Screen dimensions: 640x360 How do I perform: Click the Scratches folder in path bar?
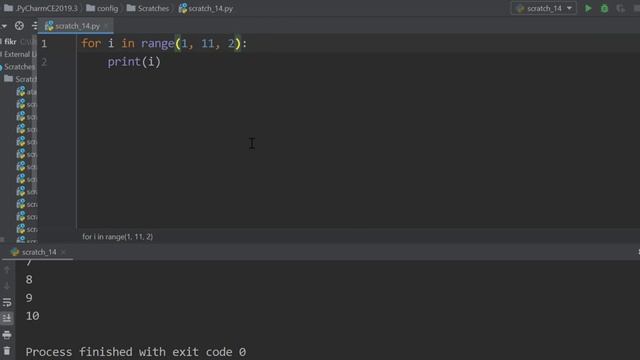coord(148,8)
